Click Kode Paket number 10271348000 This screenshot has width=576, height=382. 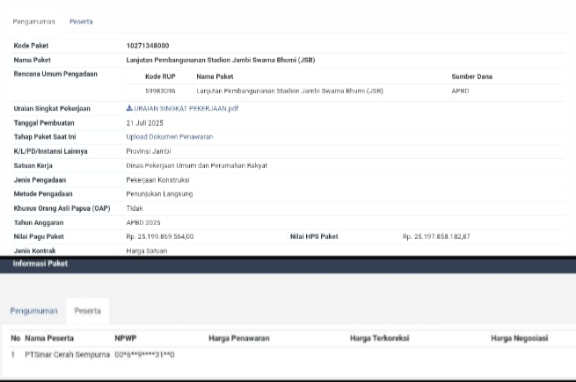148,46
